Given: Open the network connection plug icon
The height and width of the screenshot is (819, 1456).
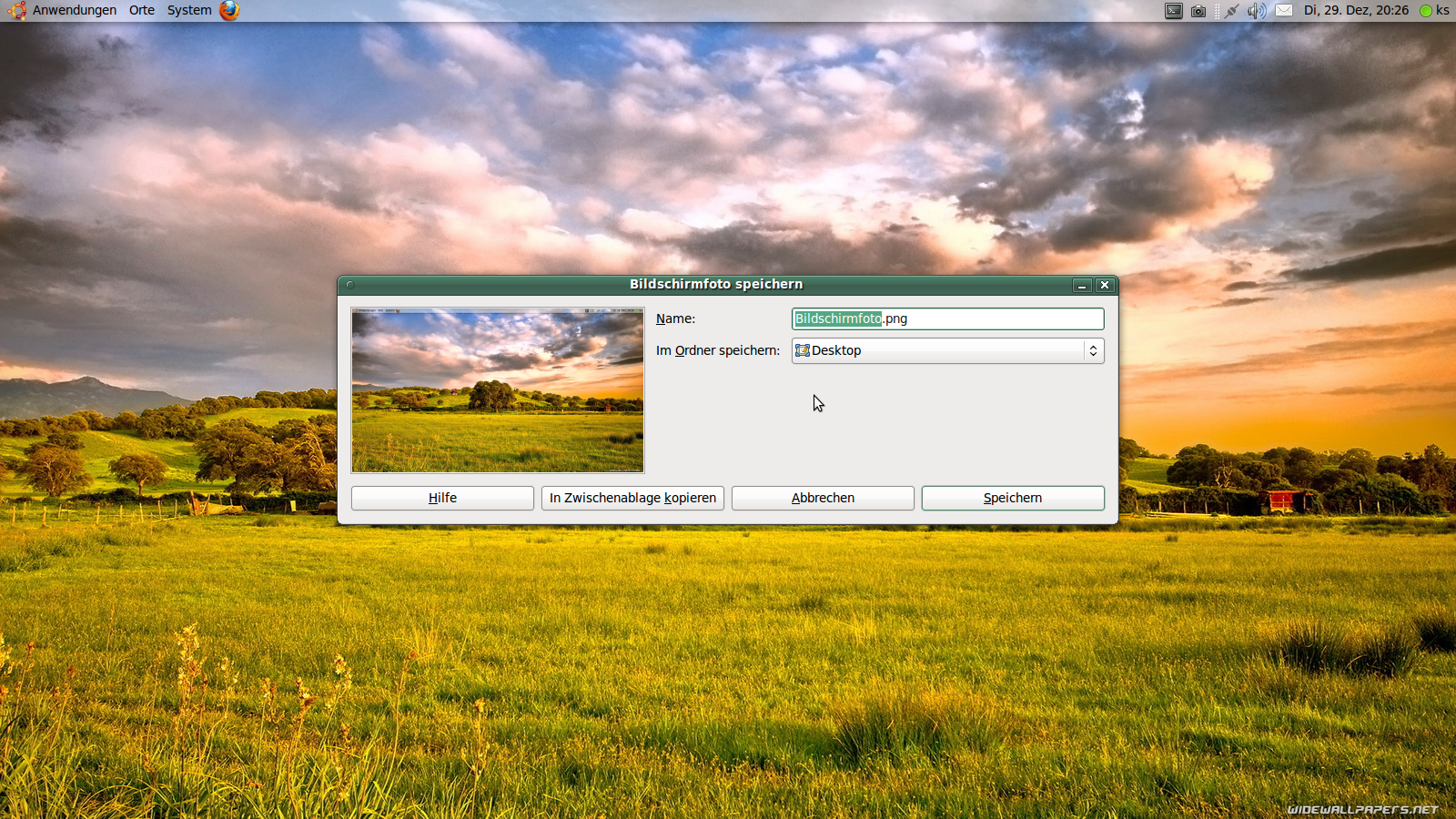Looking at the screenshot, I should click(x=1231, y=11).
